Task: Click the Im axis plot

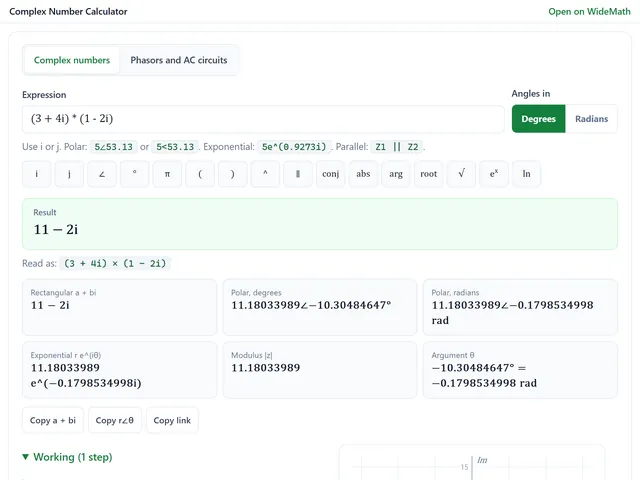Action: click(x=471, y=462)
